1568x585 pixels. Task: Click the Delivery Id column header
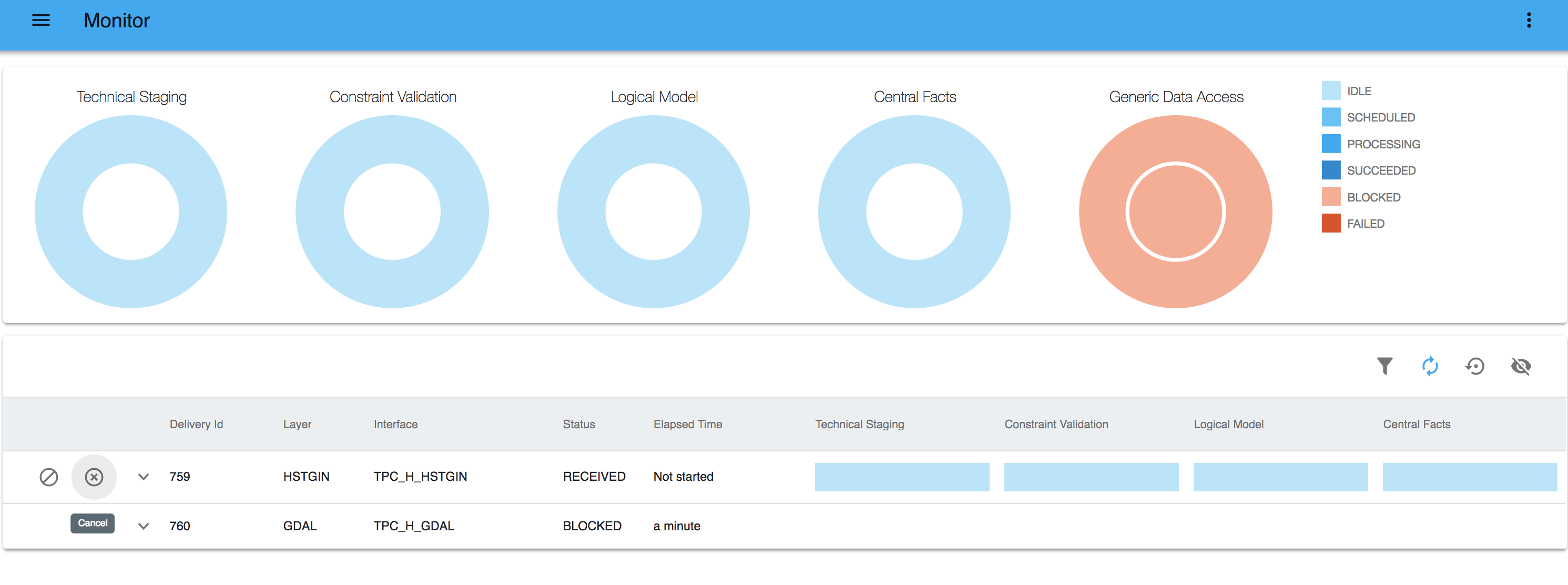196,425
